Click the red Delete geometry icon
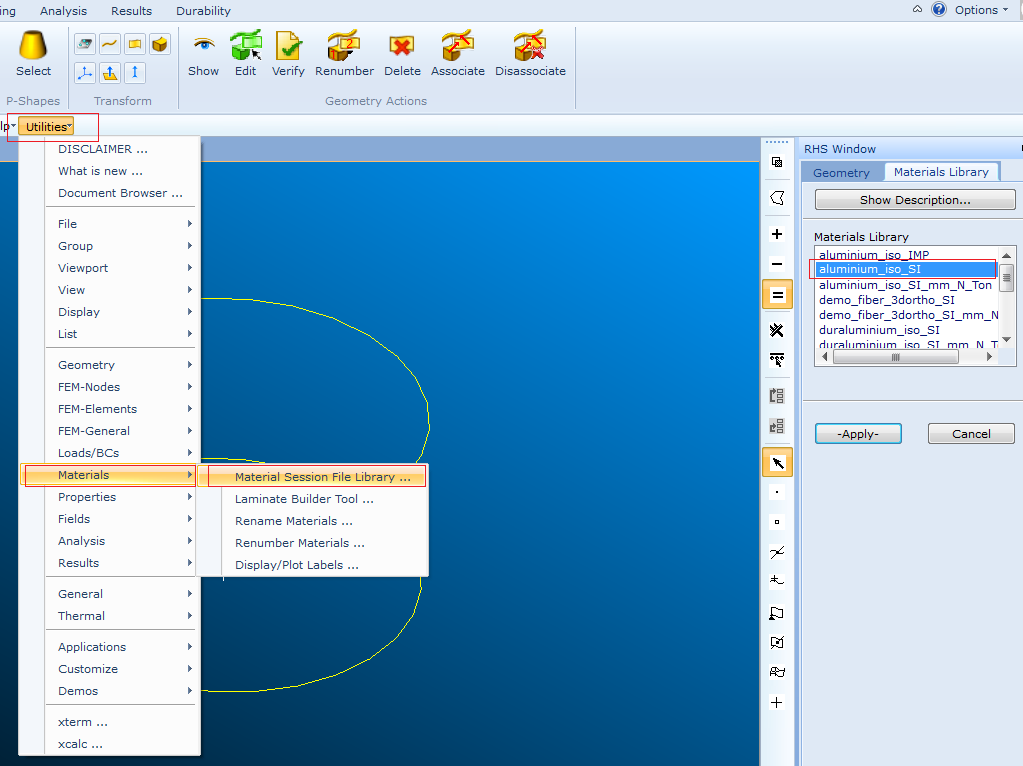The height and width of the screenshot is (766, 1023). pyautogui.click(x=402, y=53)
